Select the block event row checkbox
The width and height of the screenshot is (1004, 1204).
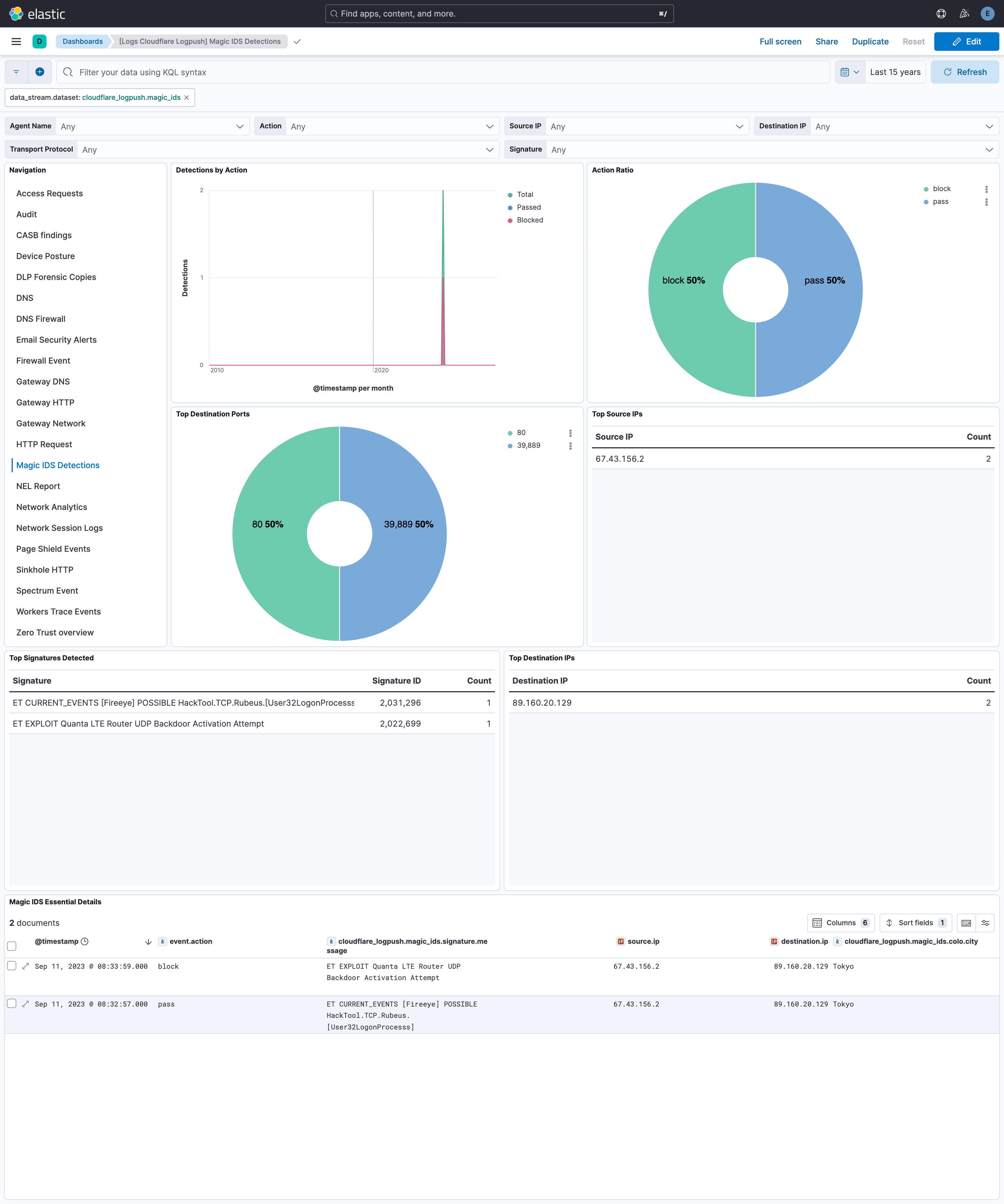pos(11,966)
